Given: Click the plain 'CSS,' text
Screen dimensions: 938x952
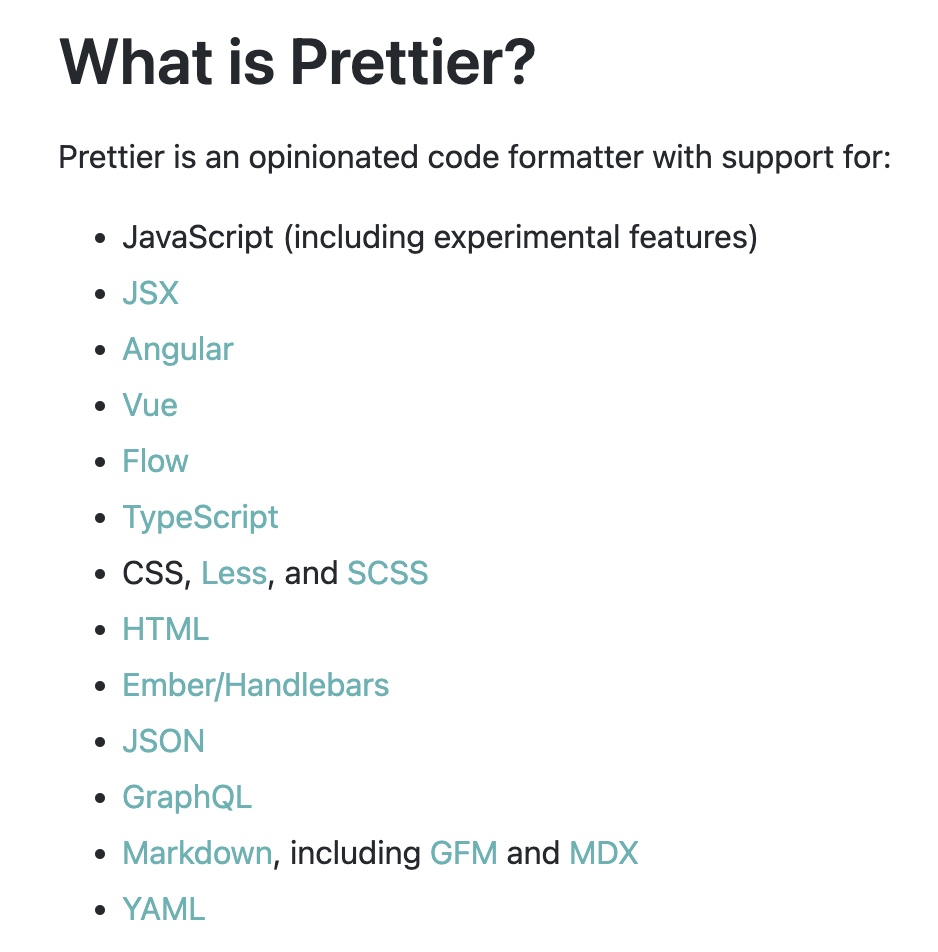Looking at the screenshot, I should [x=157, y=574].
